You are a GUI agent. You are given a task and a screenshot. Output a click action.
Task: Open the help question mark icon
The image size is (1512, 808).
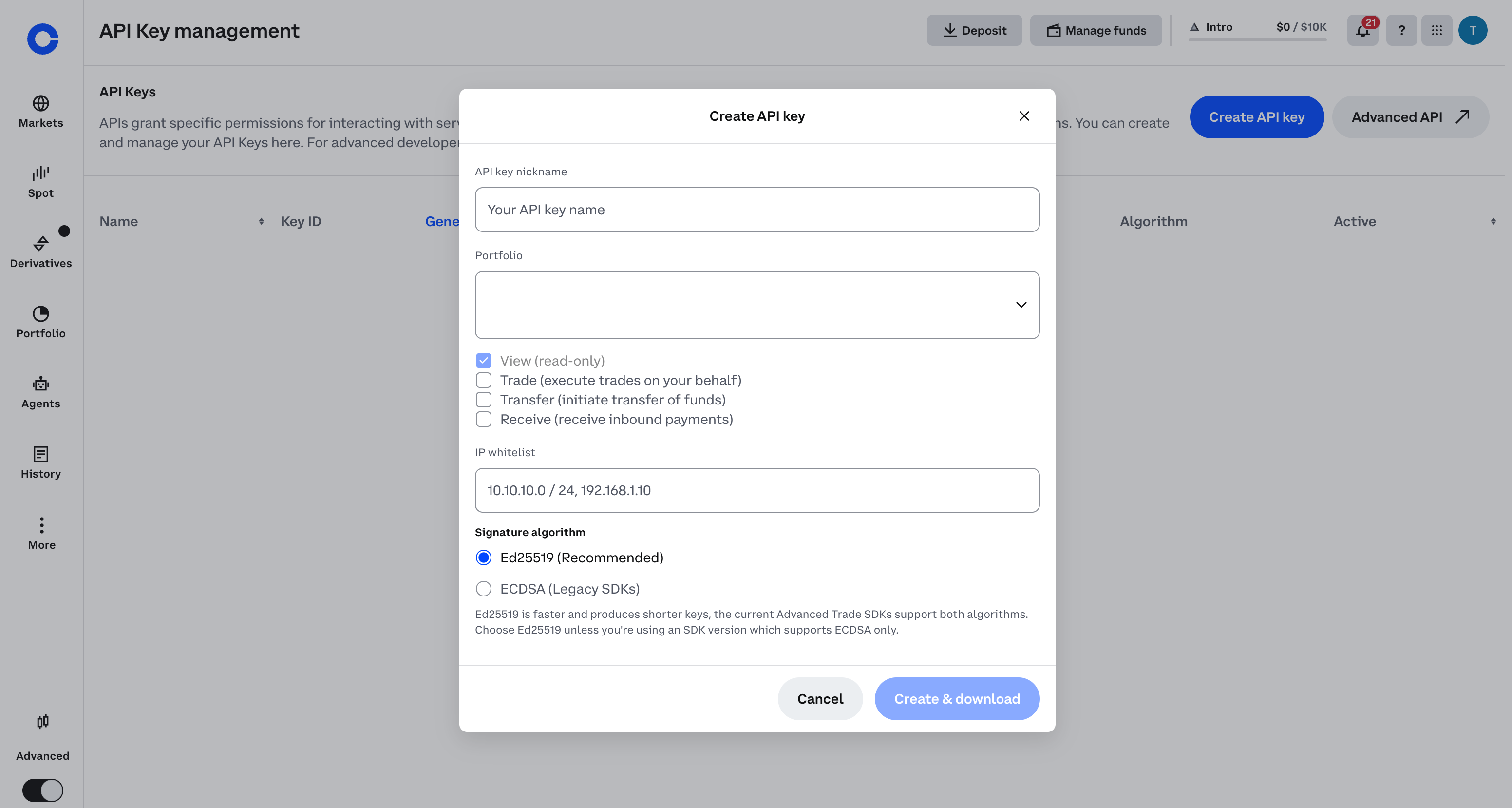1401,30
